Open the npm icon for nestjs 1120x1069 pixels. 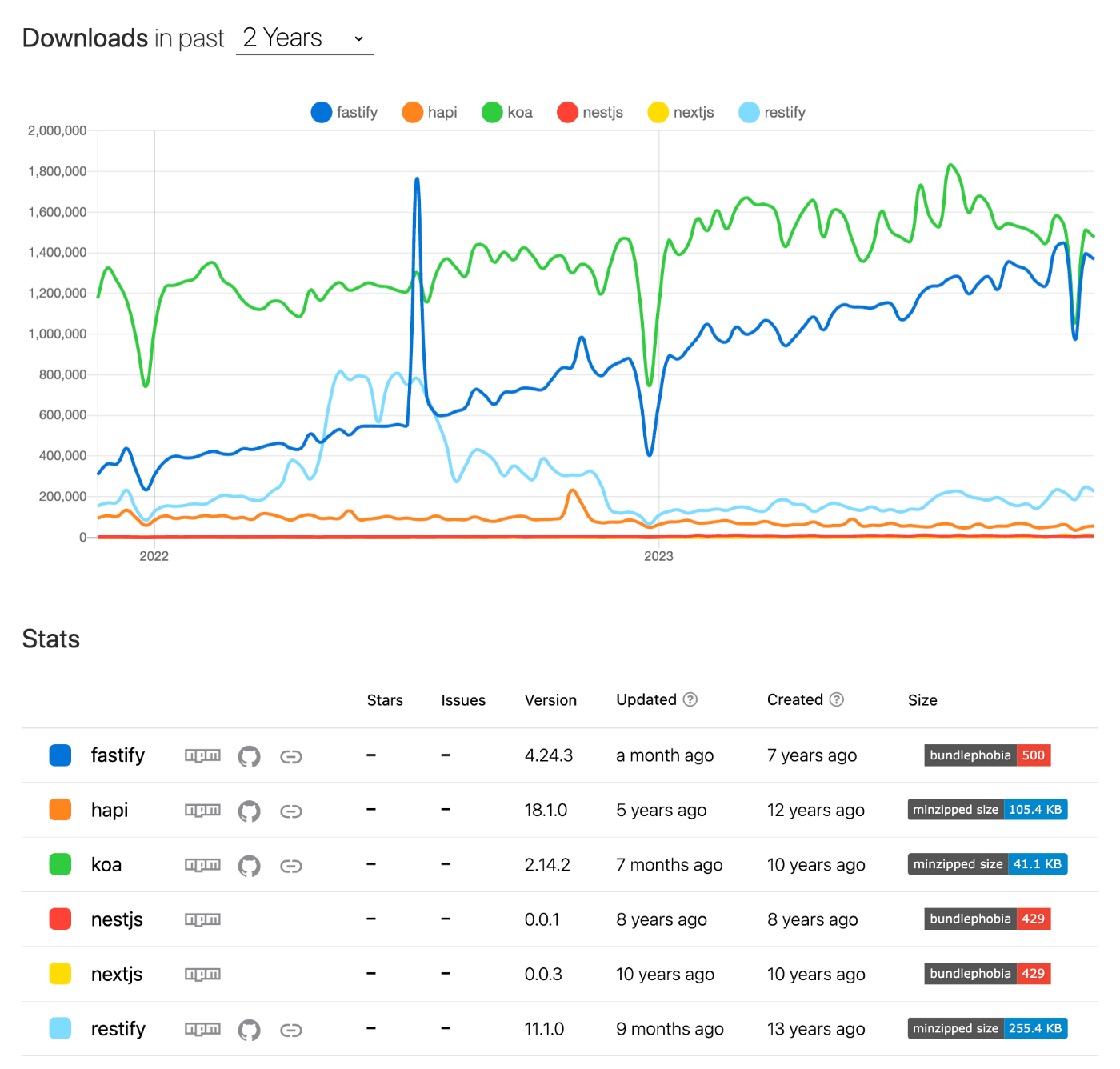pyautogui.click(x=202, y=920)
